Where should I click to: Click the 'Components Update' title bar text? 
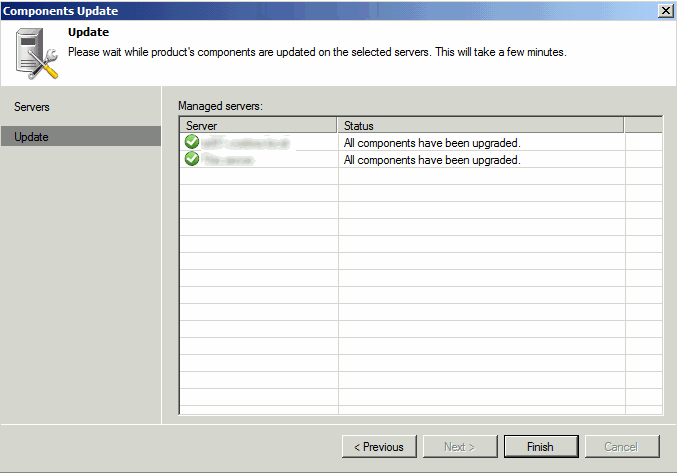click(x=60, y=11)
